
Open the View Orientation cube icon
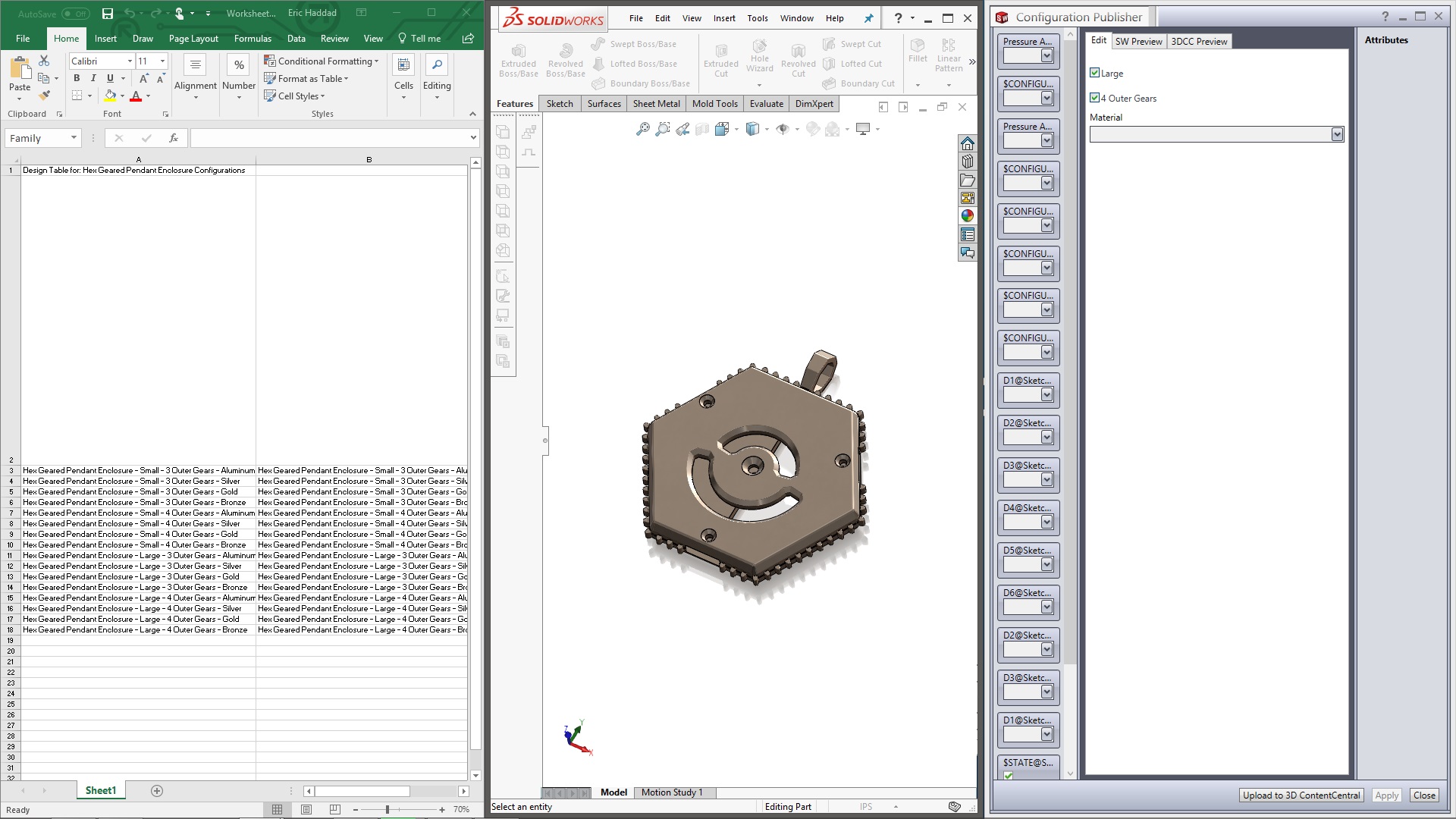coord(720,129)
